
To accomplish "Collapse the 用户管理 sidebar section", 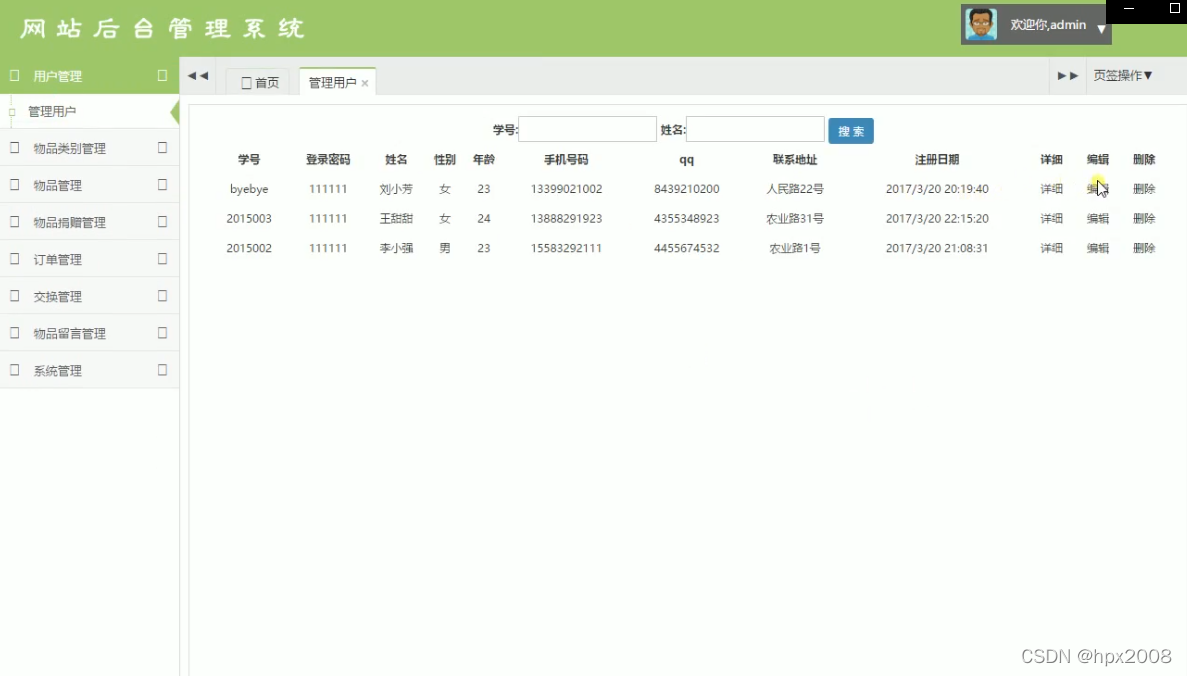I will [x=89, y=76].
